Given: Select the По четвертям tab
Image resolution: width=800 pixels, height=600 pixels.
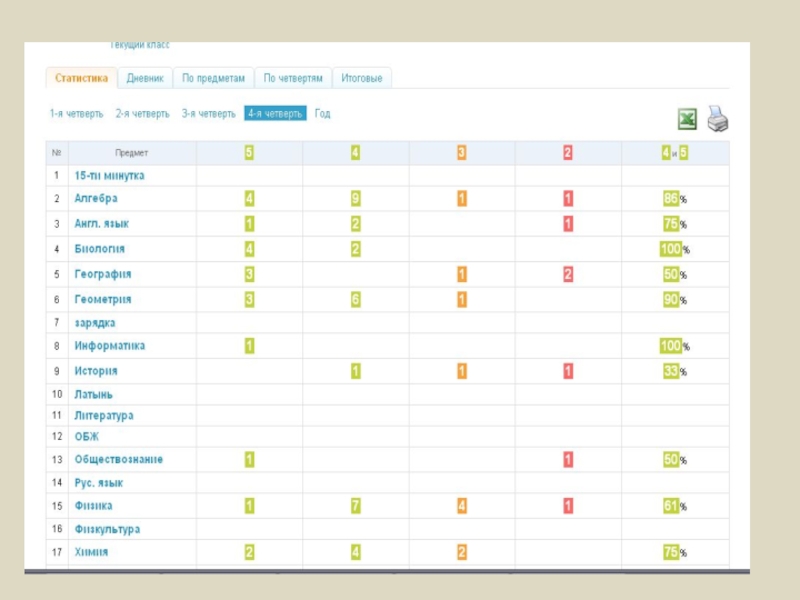Looking at the screenshot, I should click(294, 78).
